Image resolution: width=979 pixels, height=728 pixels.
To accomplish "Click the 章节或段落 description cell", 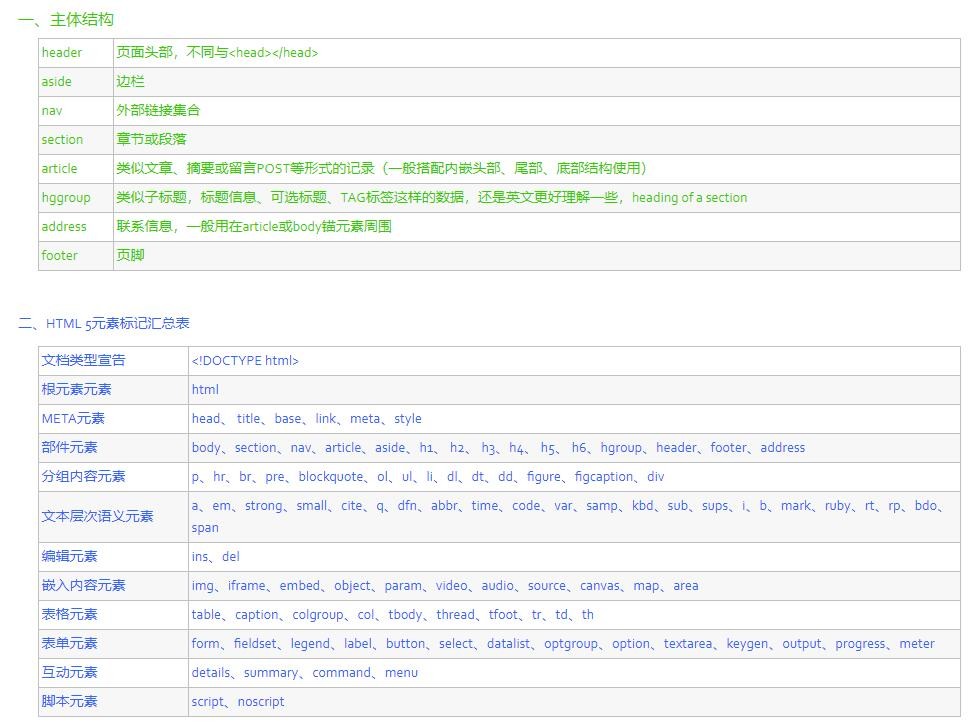I will 151,139.
